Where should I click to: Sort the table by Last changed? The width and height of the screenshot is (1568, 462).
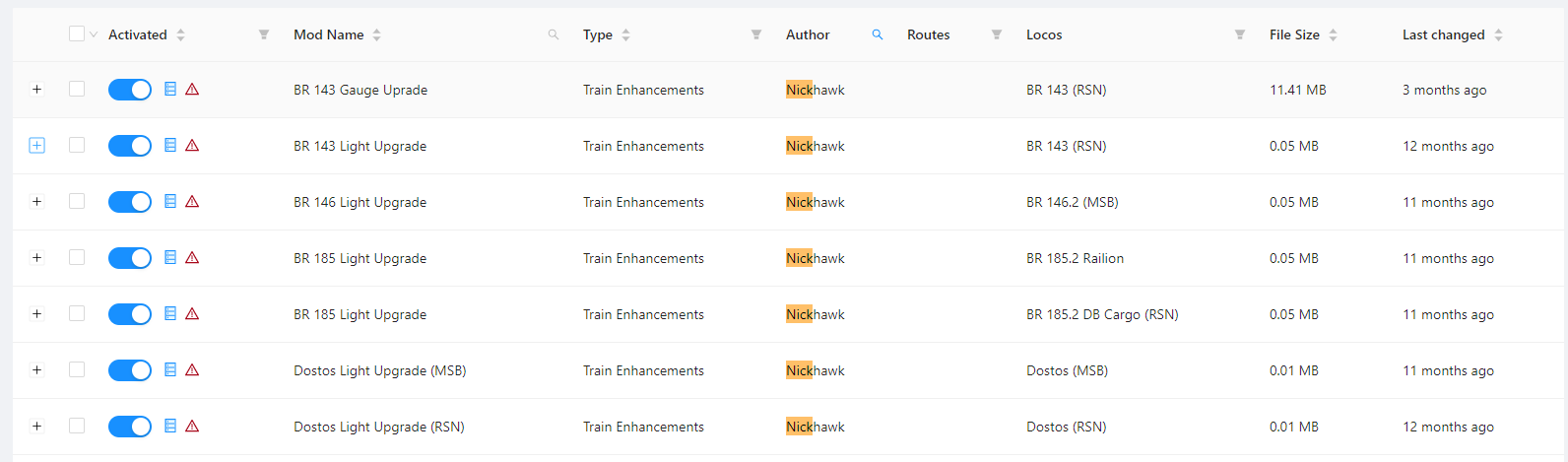click(1498, 34)
